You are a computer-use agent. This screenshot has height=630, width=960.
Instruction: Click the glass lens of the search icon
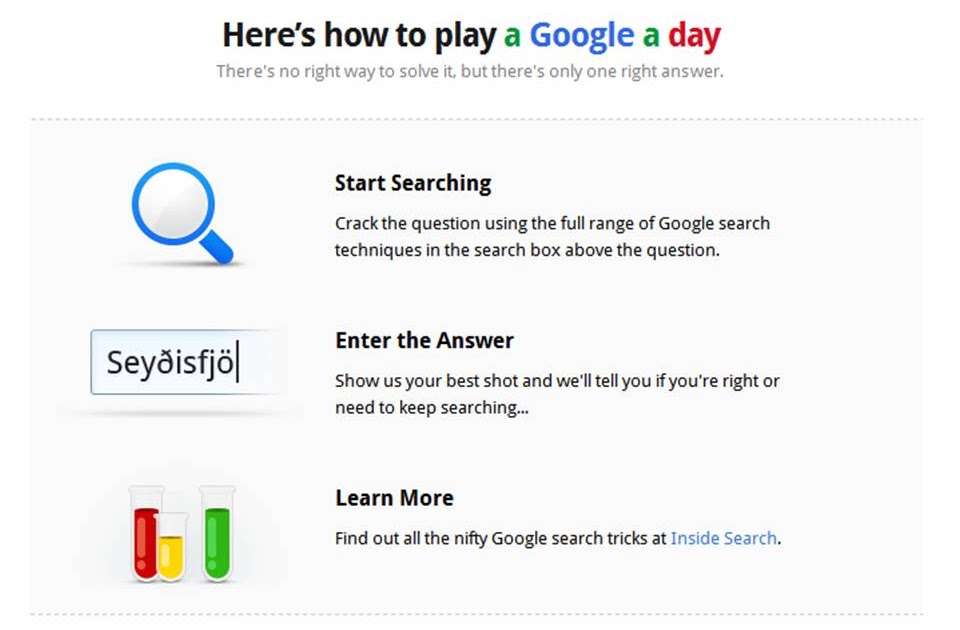[172, 202]
